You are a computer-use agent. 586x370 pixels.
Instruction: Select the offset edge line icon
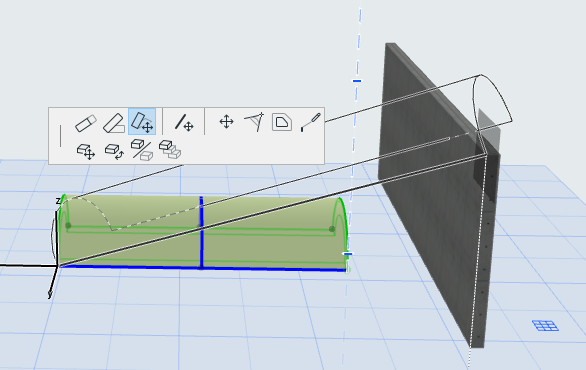[x=184, y=122]
